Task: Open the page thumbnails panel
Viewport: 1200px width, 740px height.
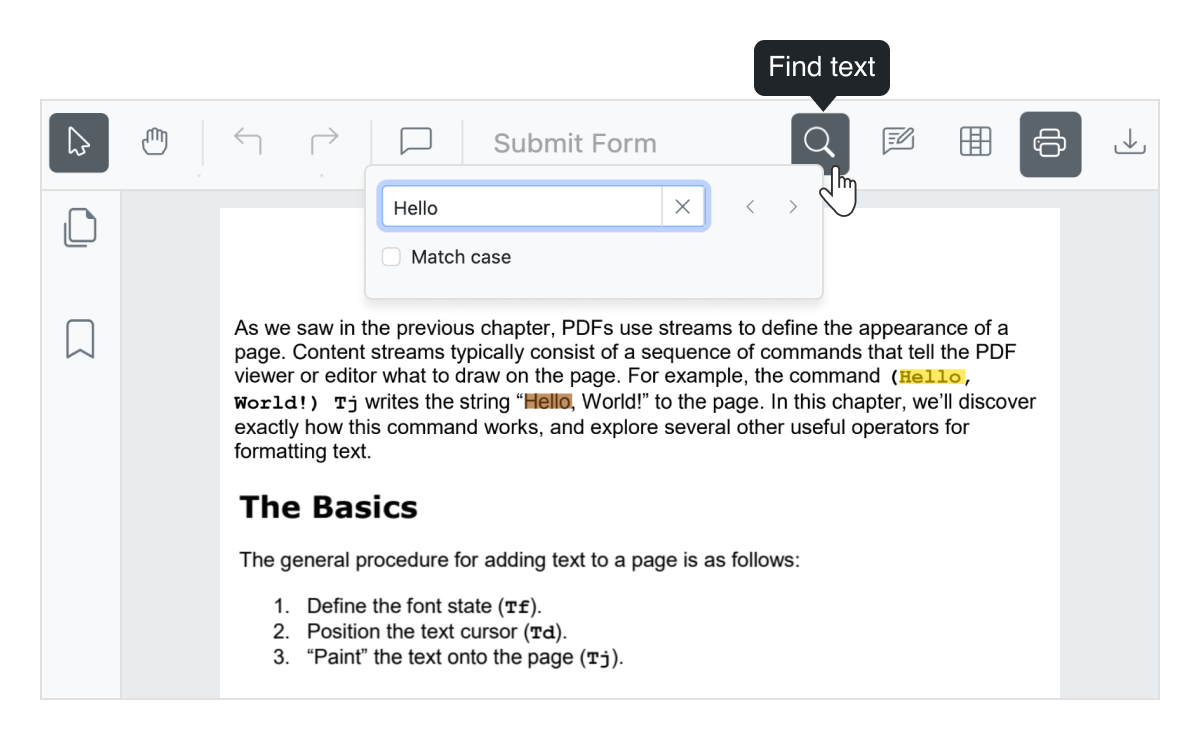Action: [x=80, y=227]
